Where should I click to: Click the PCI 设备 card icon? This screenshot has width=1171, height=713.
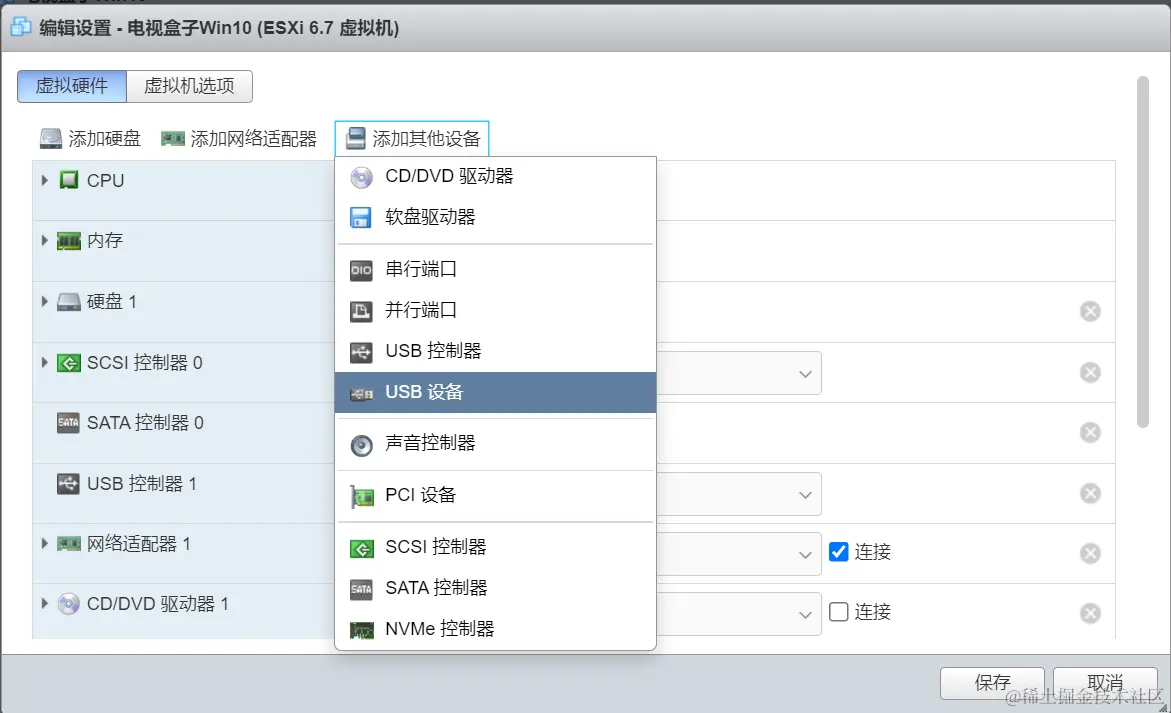pos(361,496)
